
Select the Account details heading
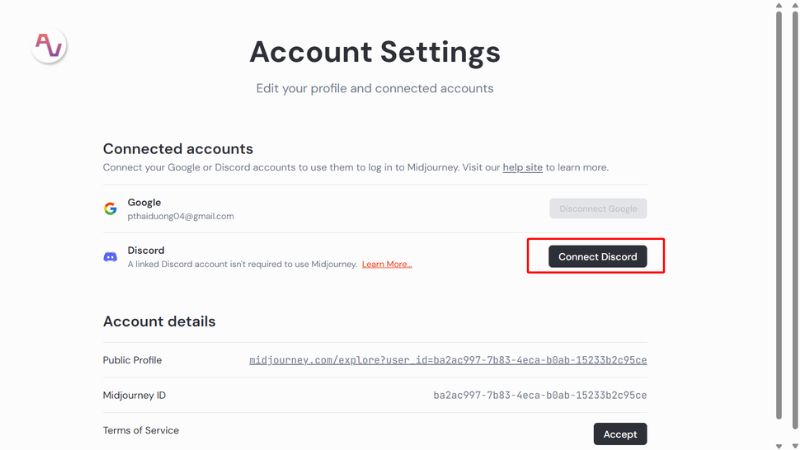click(x=159, y=321)
